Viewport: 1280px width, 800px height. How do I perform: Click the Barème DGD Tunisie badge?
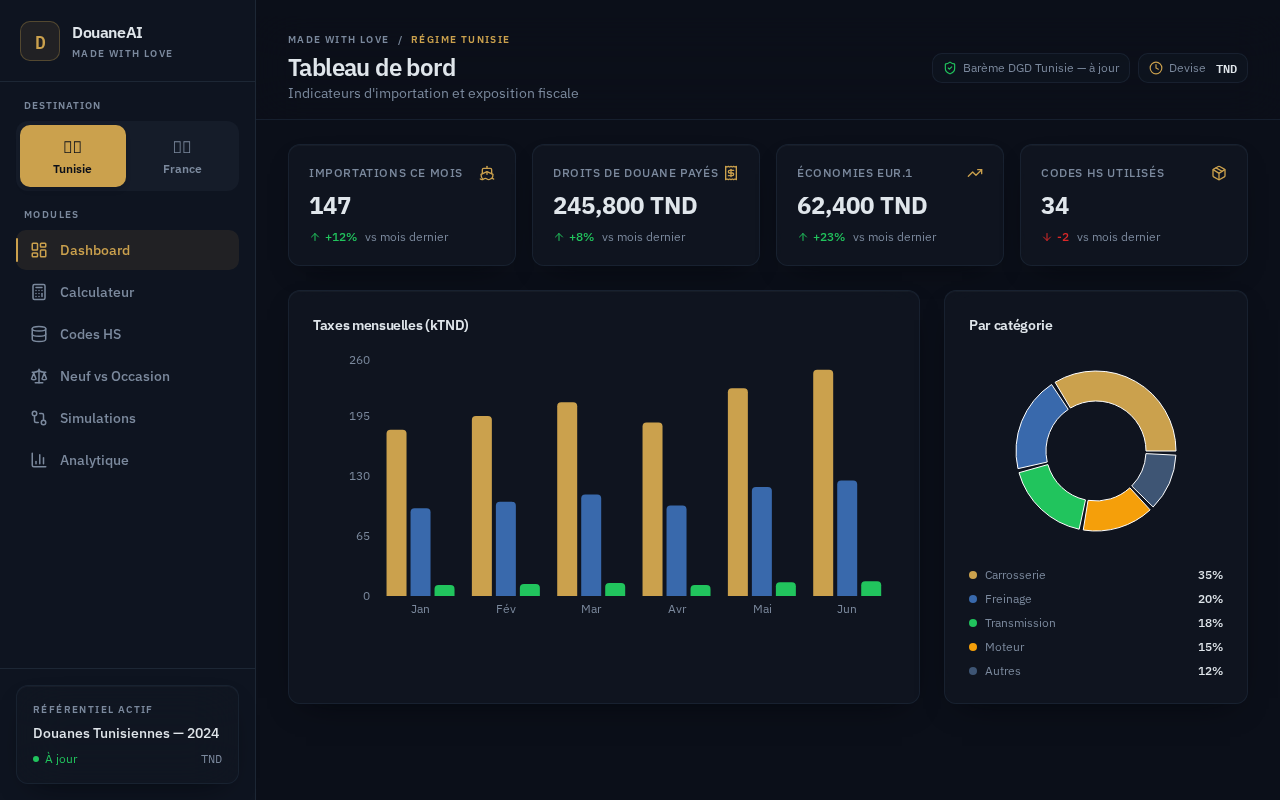click(1031, 68)
